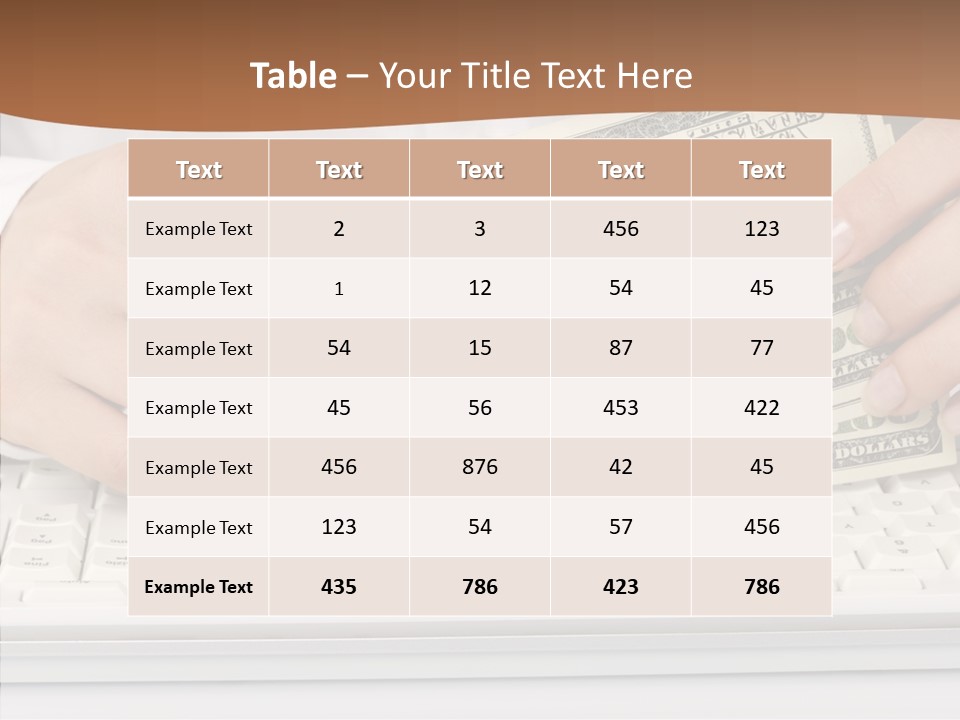Click the cell with value 2
The height and width of the screenshot is (720, 960).
click(339, 228)
